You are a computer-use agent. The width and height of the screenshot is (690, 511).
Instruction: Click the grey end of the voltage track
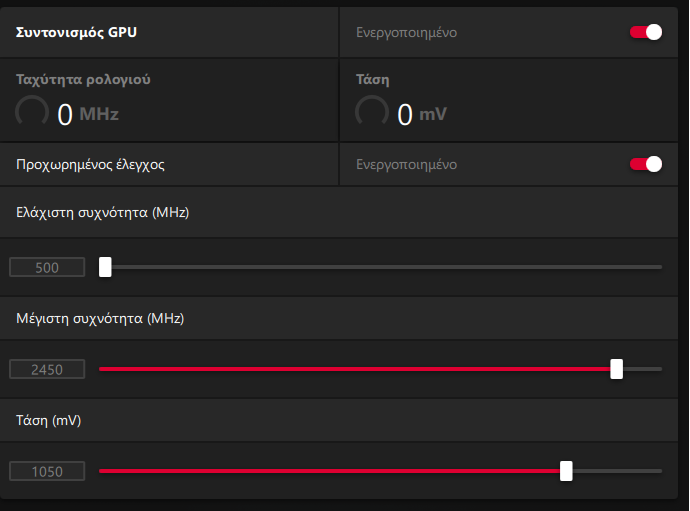[x=617, y=471]
